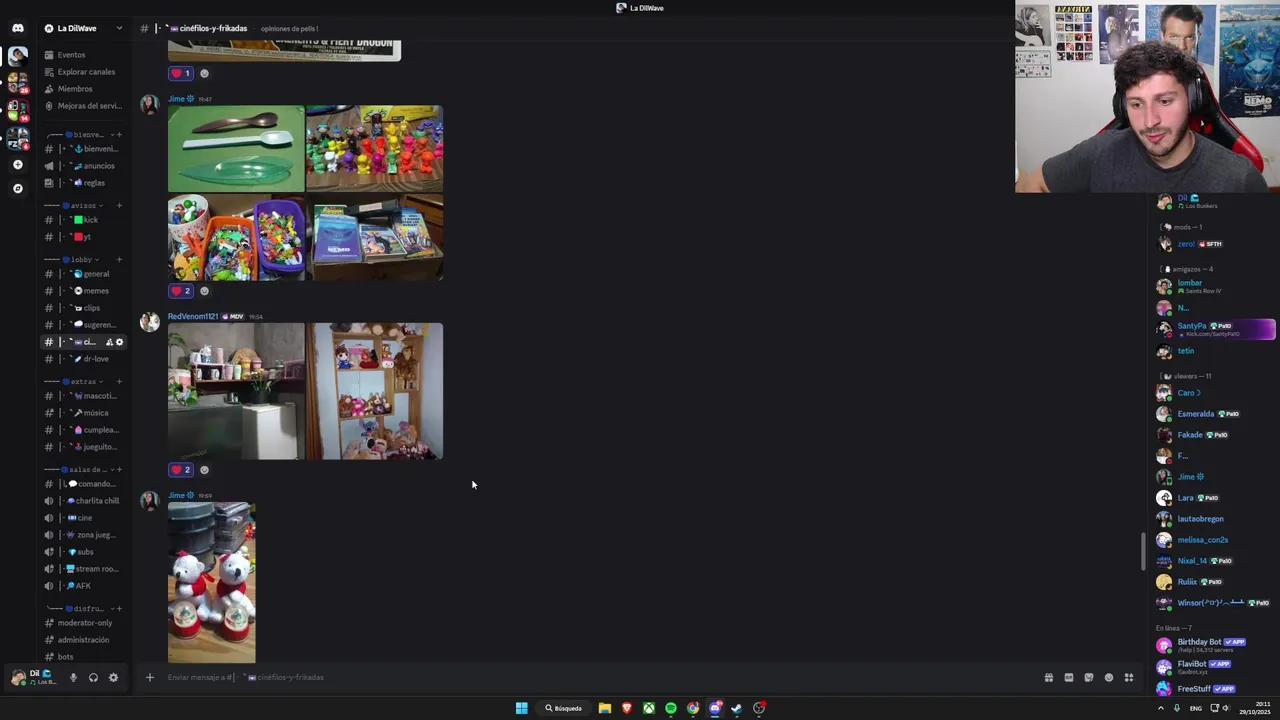This screenshot has width=1280, height=720.
Task: Create channel in extras category
Action: click(x=119, y=381)
